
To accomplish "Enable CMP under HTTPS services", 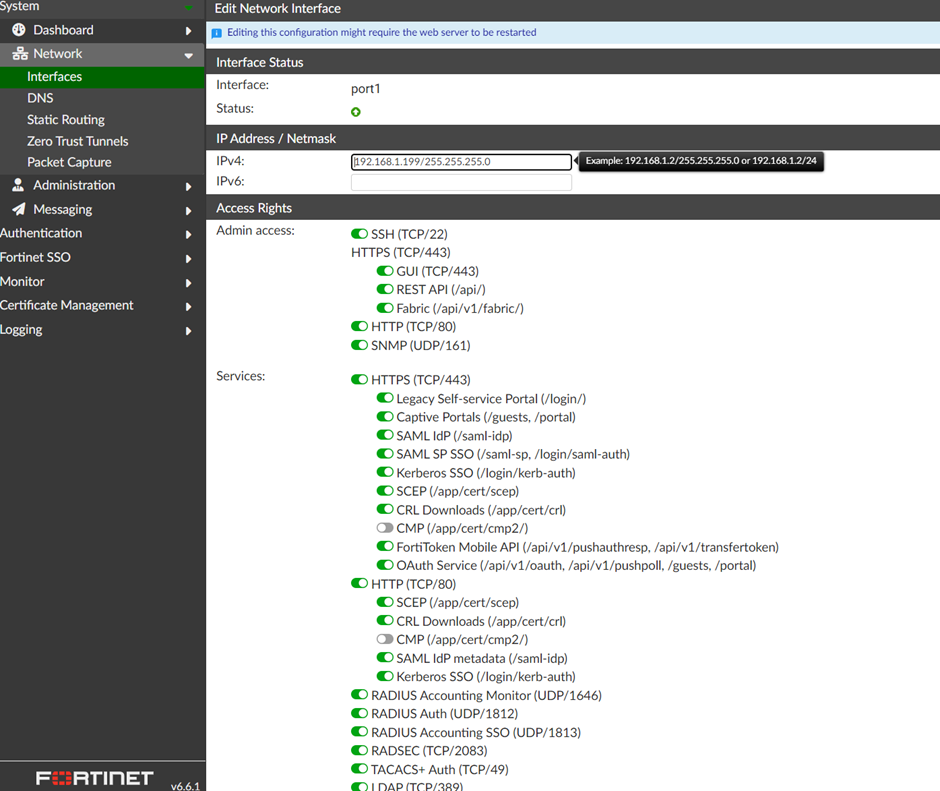I will point(385,528).
